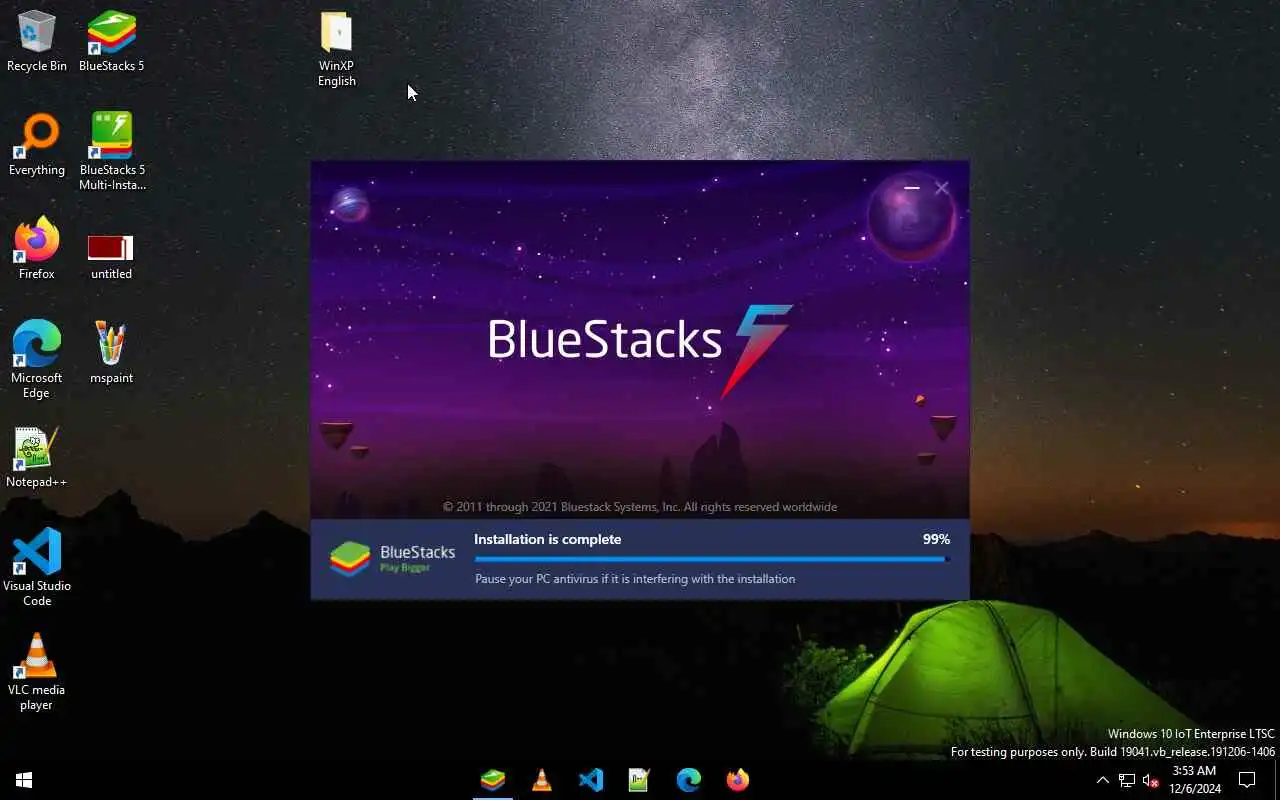This screenshot has width=1280, height=800.
Task: Select the Microsoft Edge desktop shortcut
Action: [37, 360]
